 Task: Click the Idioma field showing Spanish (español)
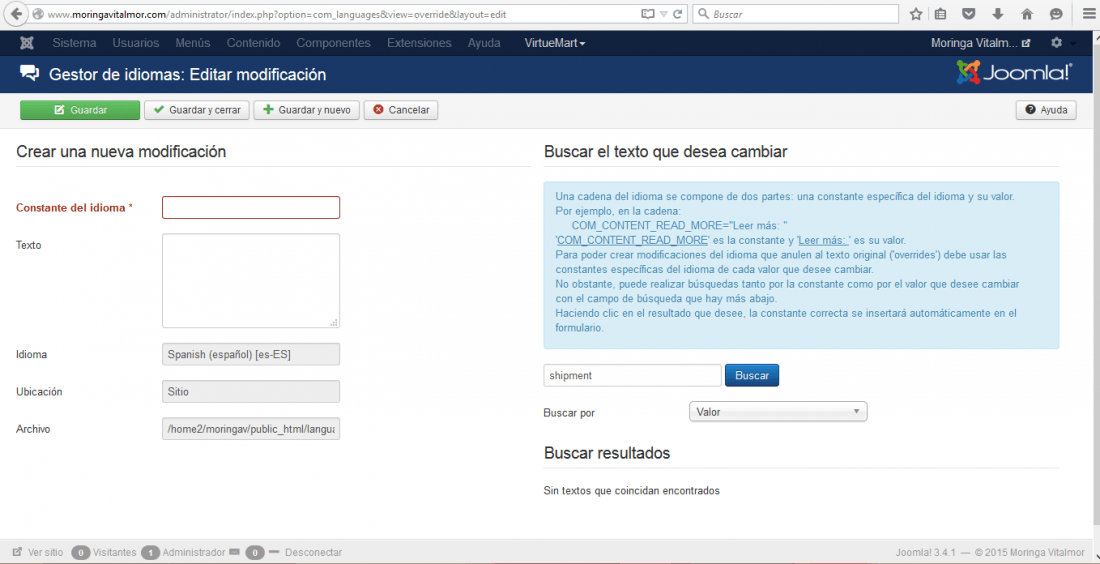pos(251,354)
